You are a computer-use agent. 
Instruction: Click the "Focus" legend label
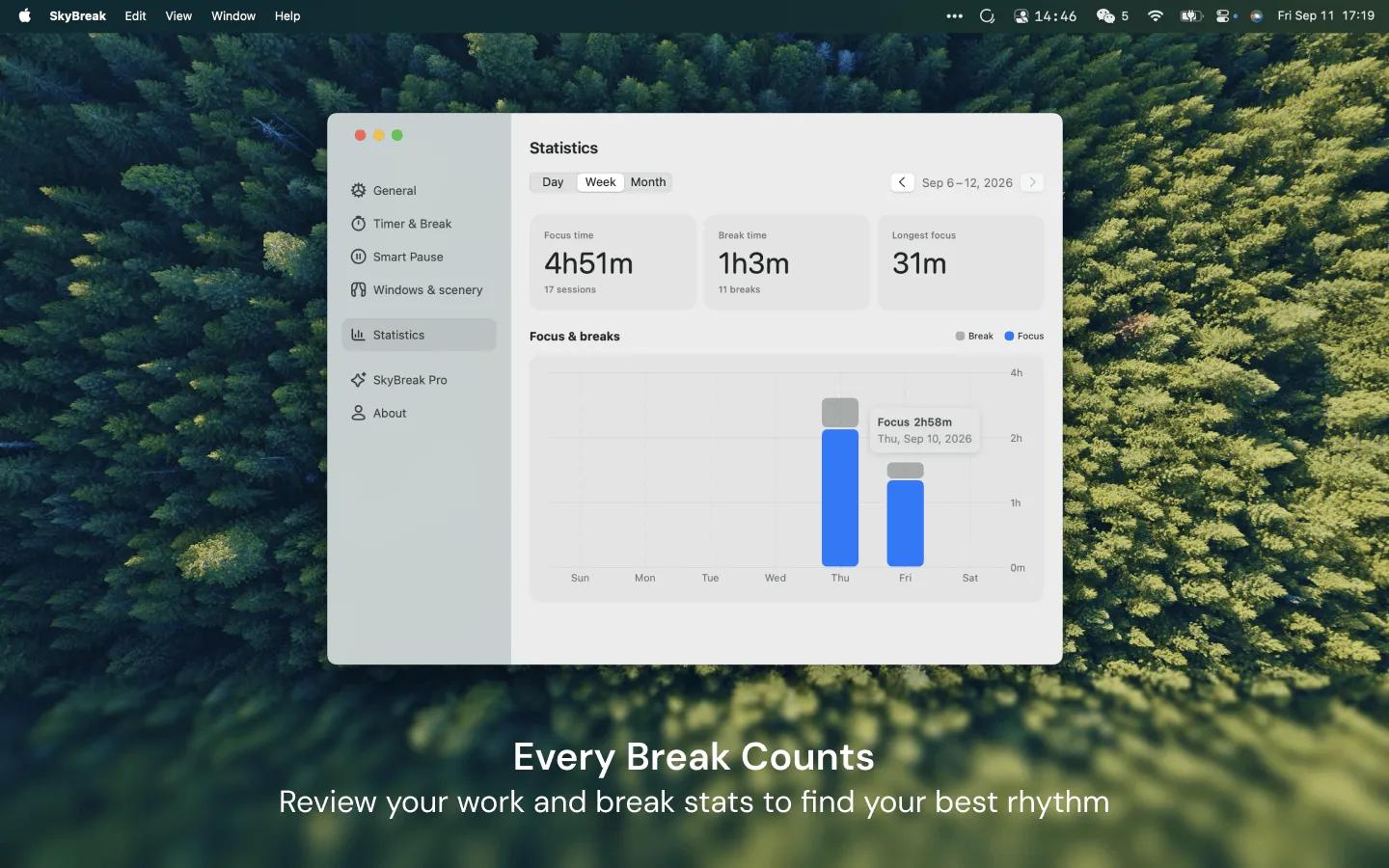(x=1030, y=336)
